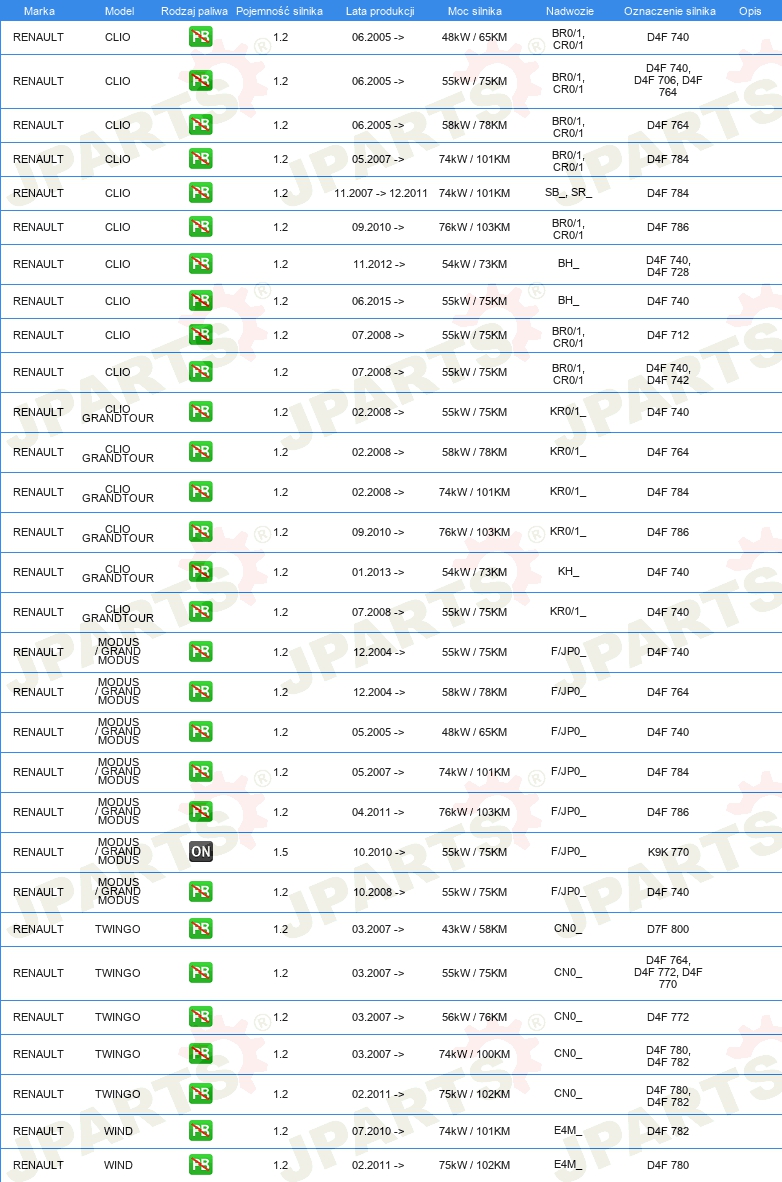The height and width of the screenshot is (1182, 782).
Task: Select WIND model cell in 74kW / 101KM row
Action: tap(118, 1131)
